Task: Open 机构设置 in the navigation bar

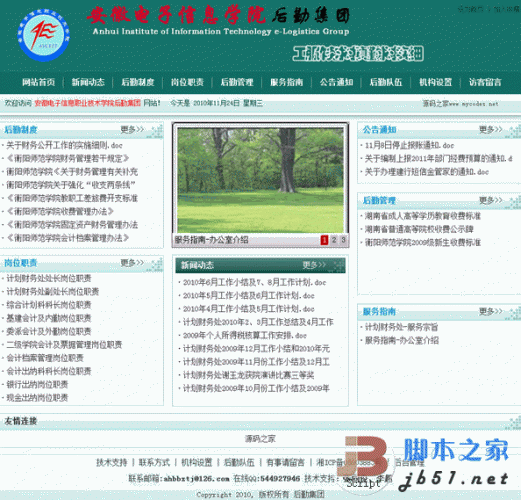Action: 436,82
